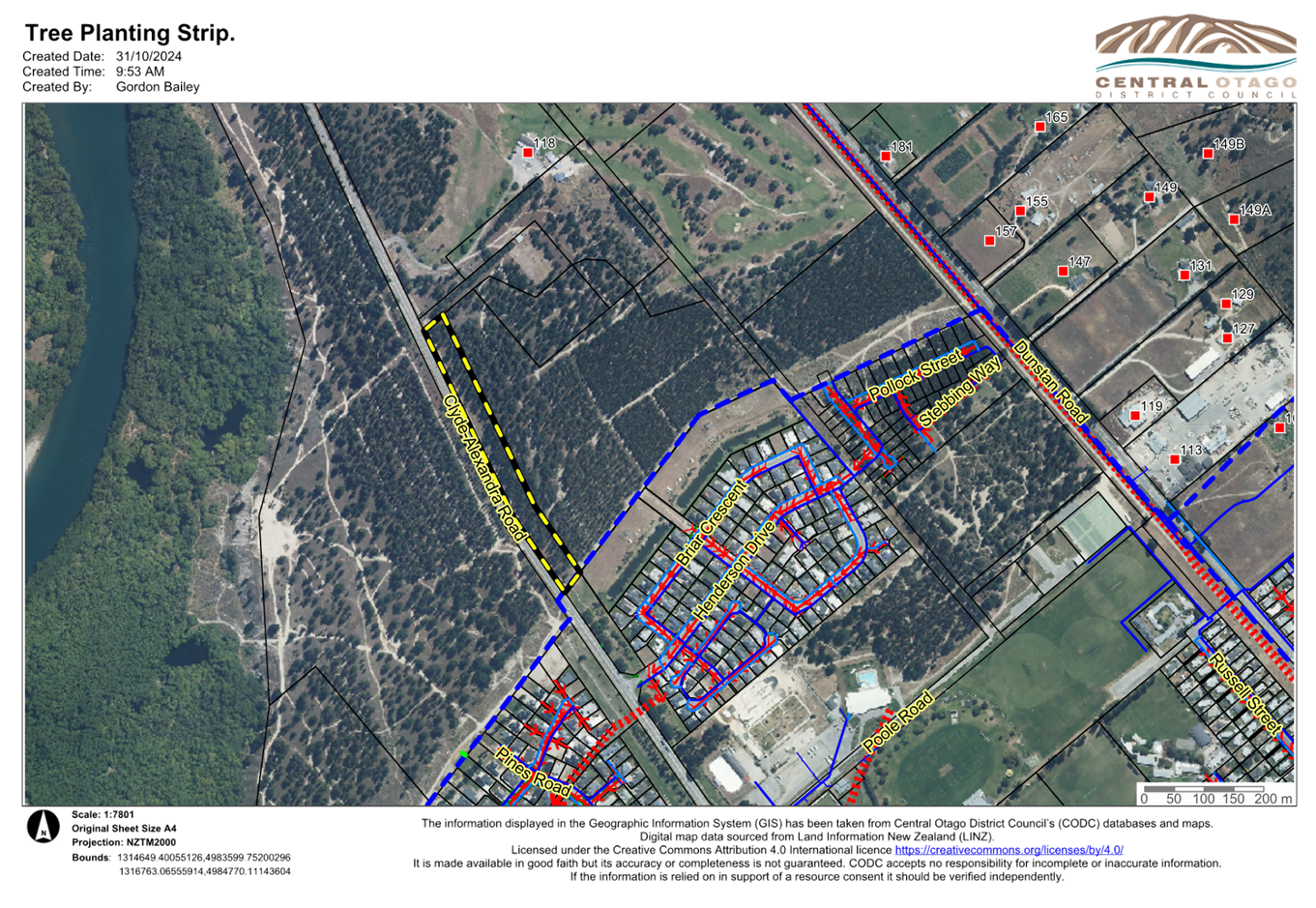Select the red property marker for 127
This screenshot has width=1316, height=908.
point(1227,338)
